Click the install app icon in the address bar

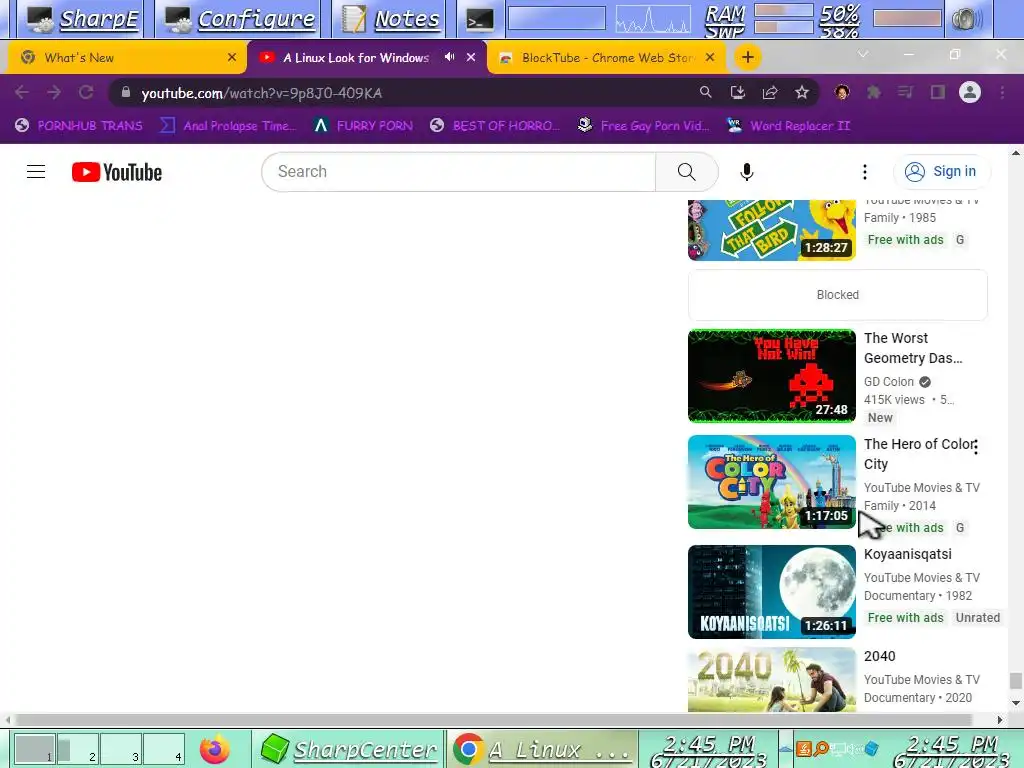pos(737,93)
